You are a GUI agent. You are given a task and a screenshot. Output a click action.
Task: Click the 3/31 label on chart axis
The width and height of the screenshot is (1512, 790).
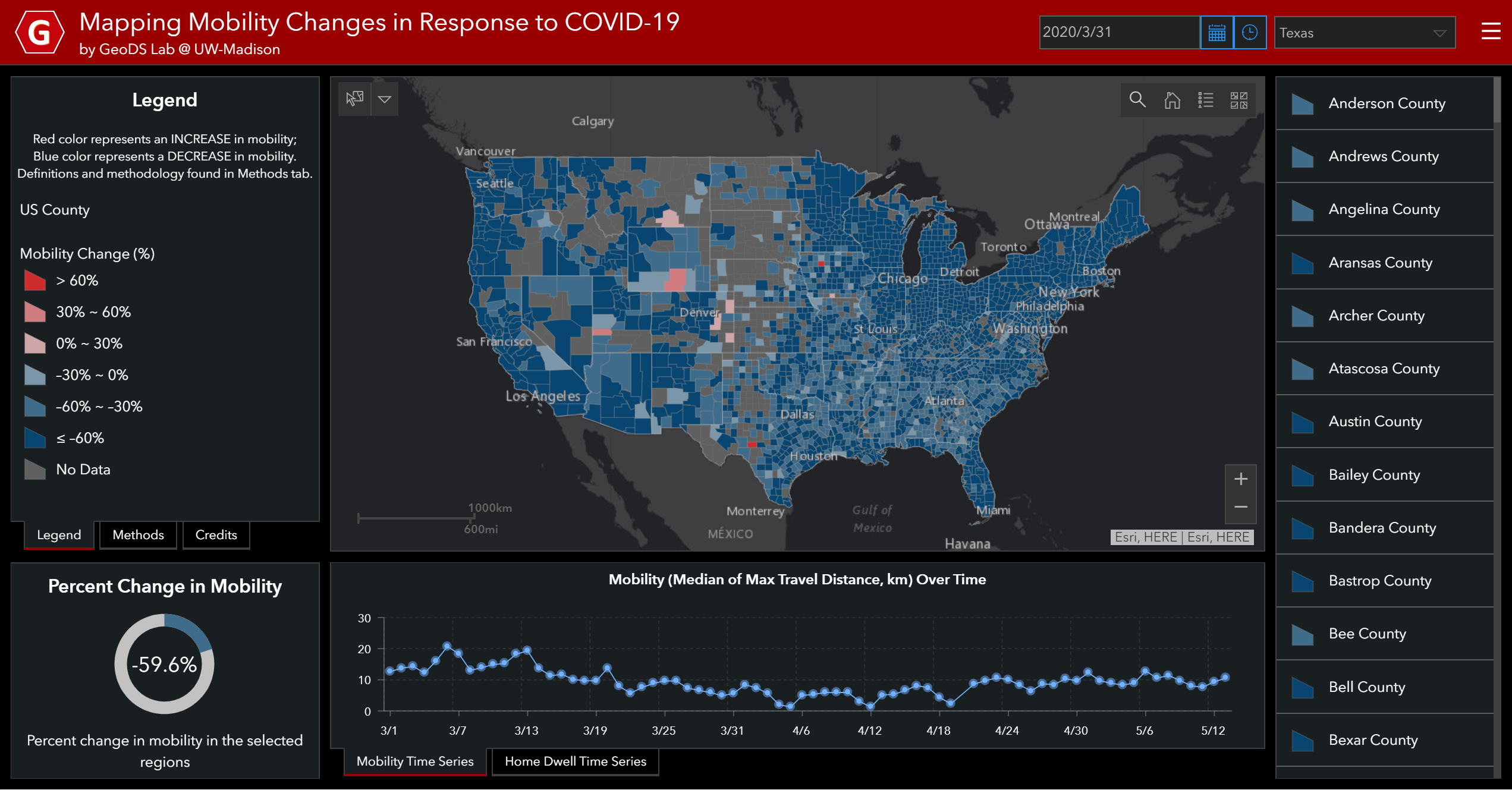click(x=732, y=731)
